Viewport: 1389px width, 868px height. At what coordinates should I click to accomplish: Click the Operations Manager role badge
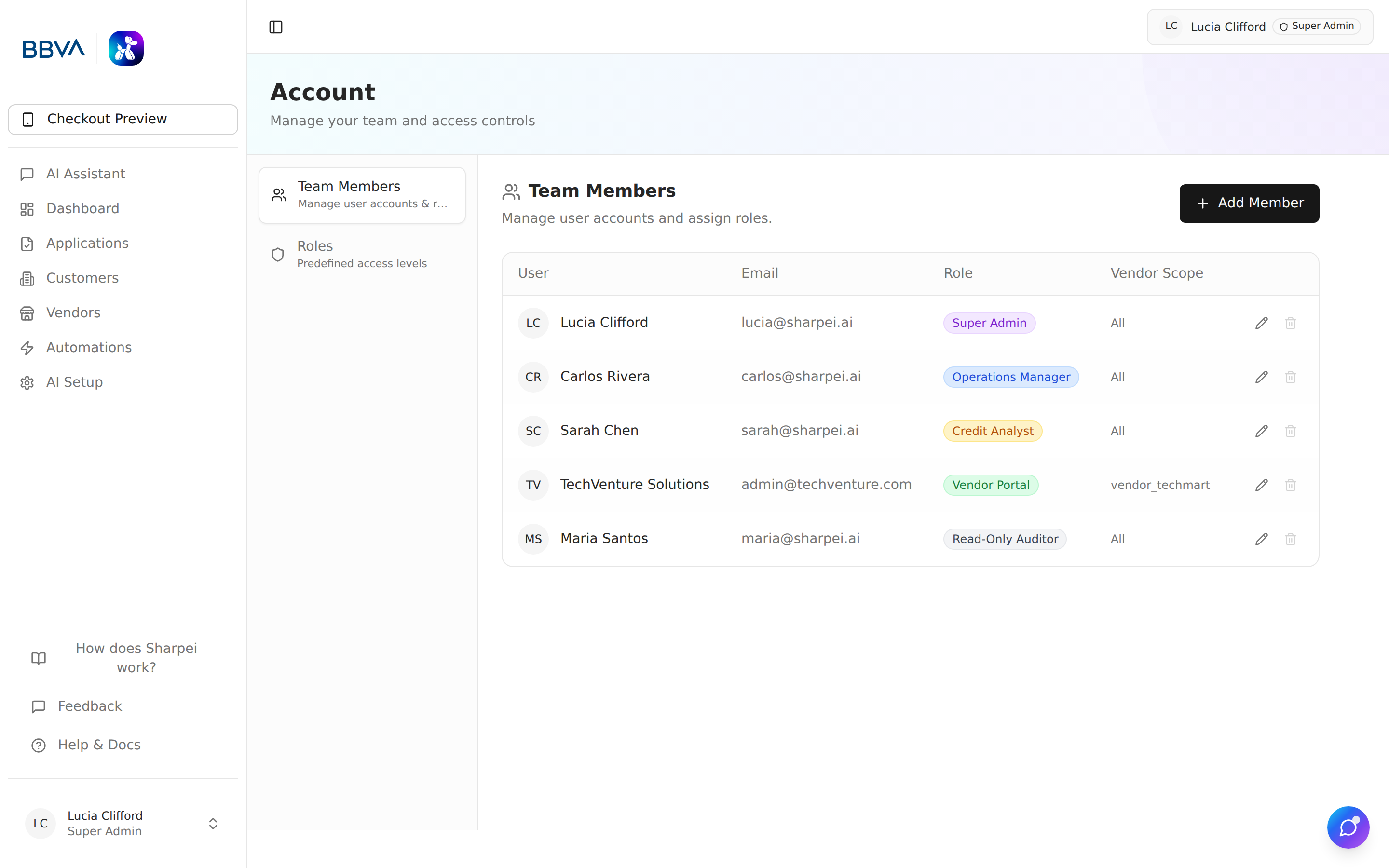coord(1011,377)
